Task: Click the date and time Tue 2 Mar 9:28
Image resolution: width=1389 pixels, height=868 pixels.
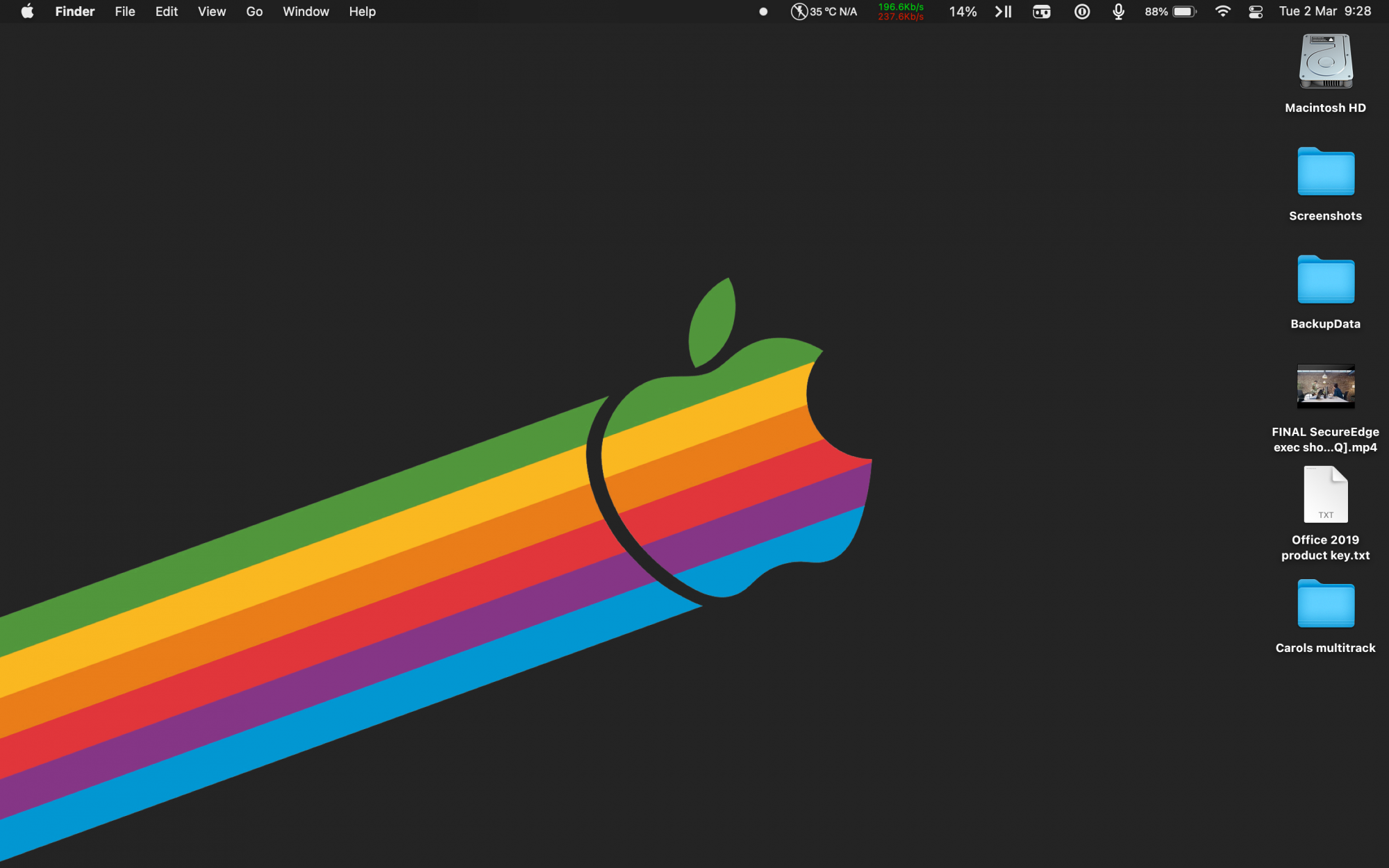Action: 1325,11
